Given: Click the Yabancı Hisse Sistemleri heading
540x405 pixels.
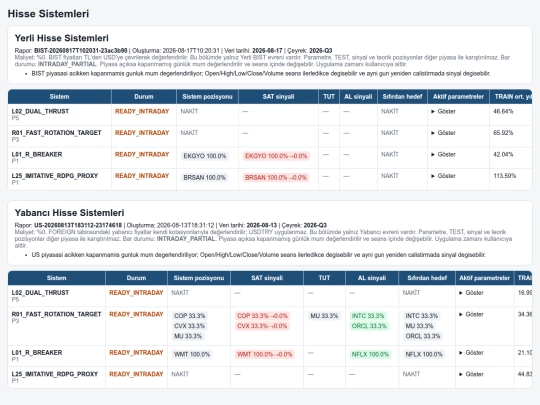Looking at the screenshot, I should pos(69,212).
